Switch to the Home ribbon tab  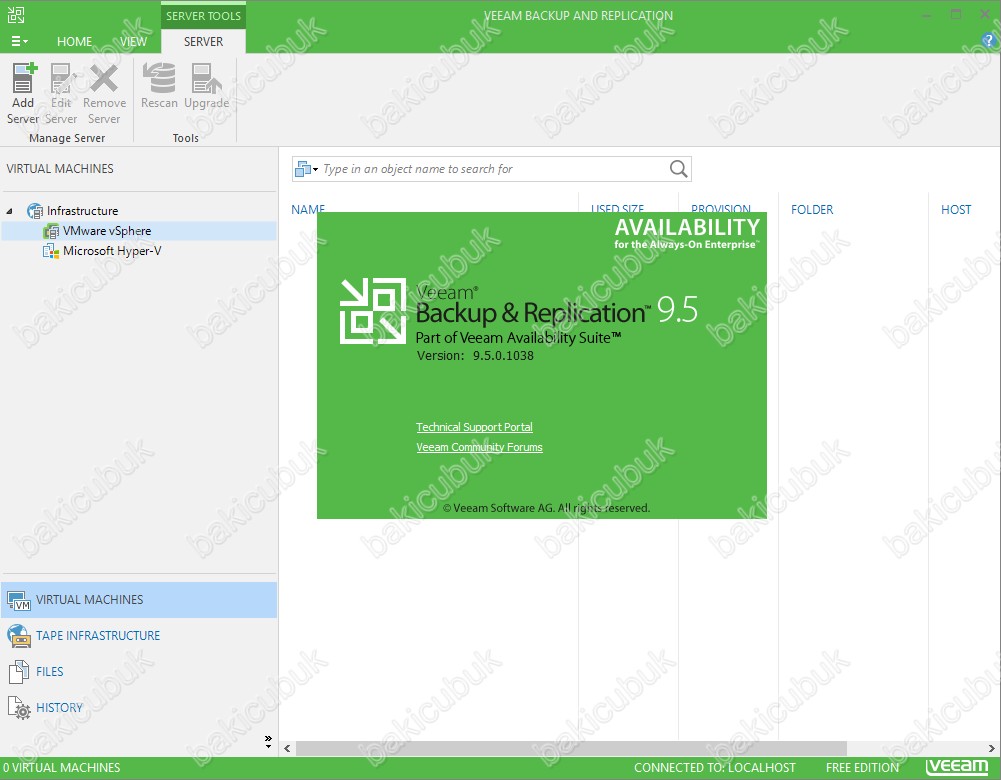tap(75, 42)
